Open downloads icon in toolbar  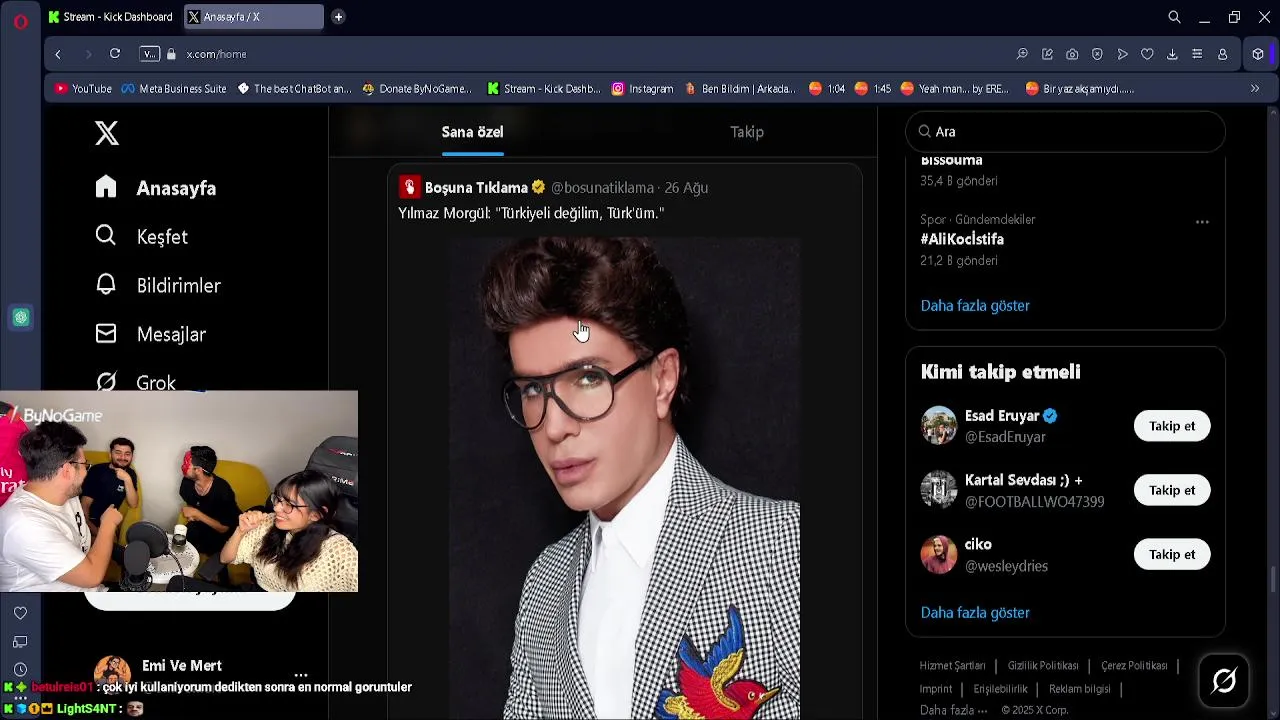[x=1172, y=54]
